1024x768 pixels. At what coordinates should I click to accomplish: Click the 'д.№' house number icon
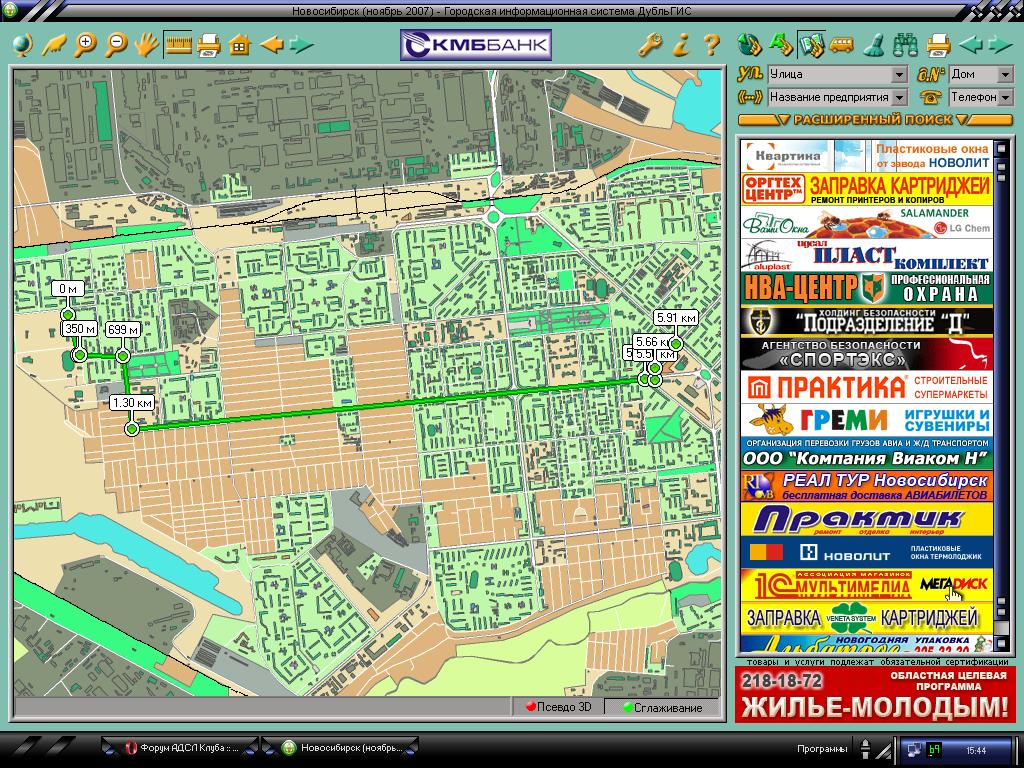(931, 74)
